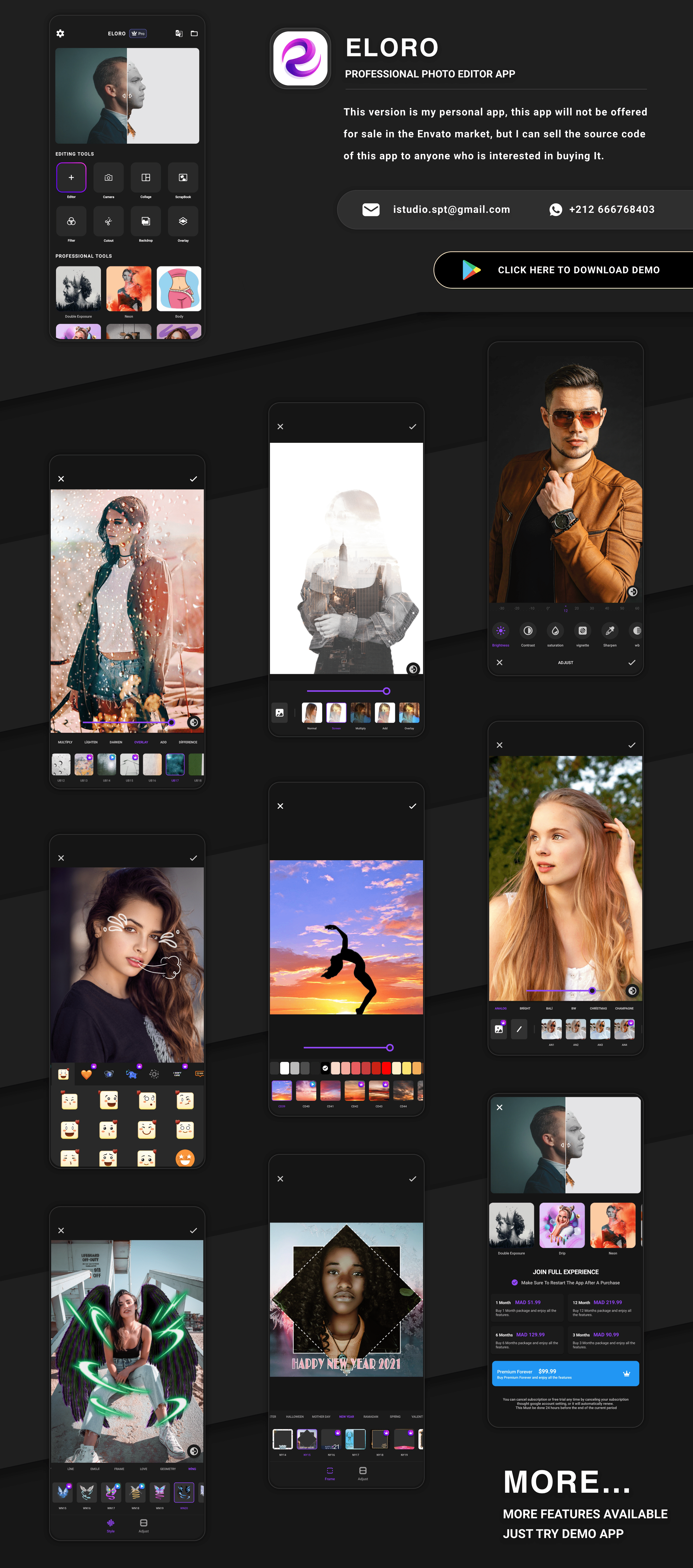Switch to the BRIGHT filter category tab
Viewport: 693px width, 1568px height.
click(x=525, y=1009)
